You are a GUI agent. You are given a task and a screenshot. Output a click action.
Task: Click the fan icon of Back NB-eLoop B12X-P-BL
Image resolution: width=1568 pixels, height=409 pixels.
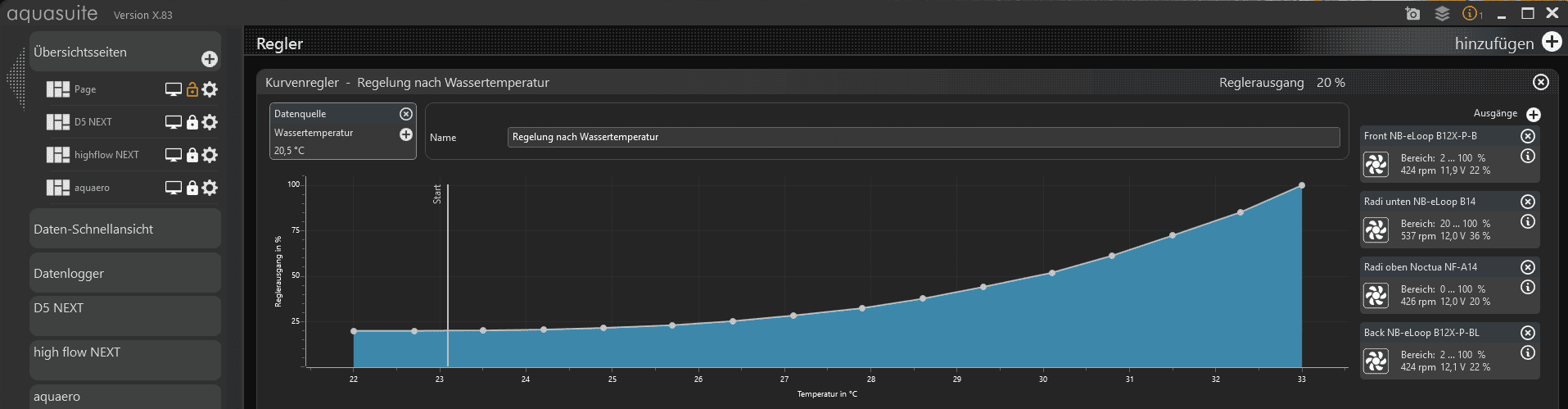tap(1376, 361)
